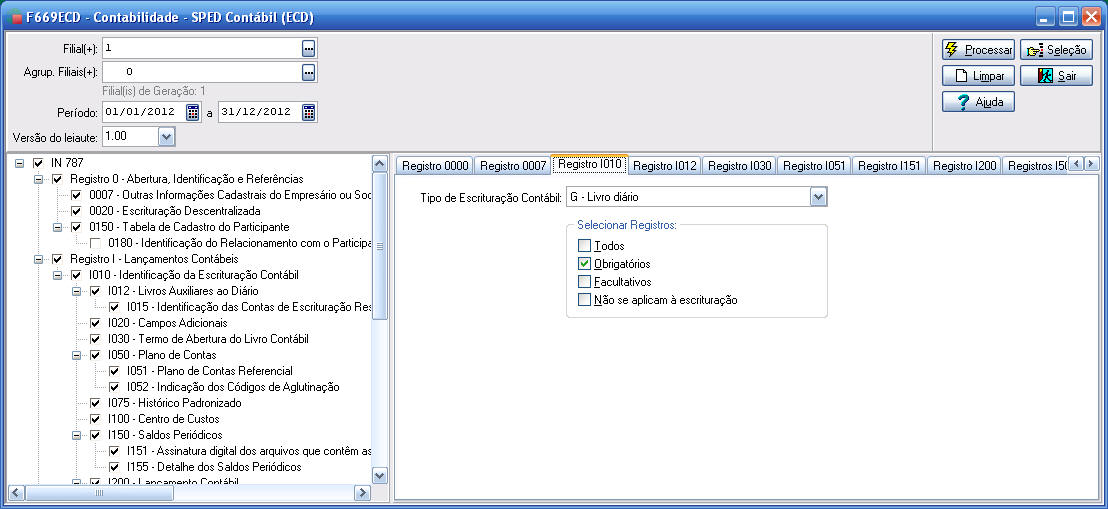Collapse I010 Identificação da Escrituração node
The width and height of the screenshot is (1108, 509).
57,275
